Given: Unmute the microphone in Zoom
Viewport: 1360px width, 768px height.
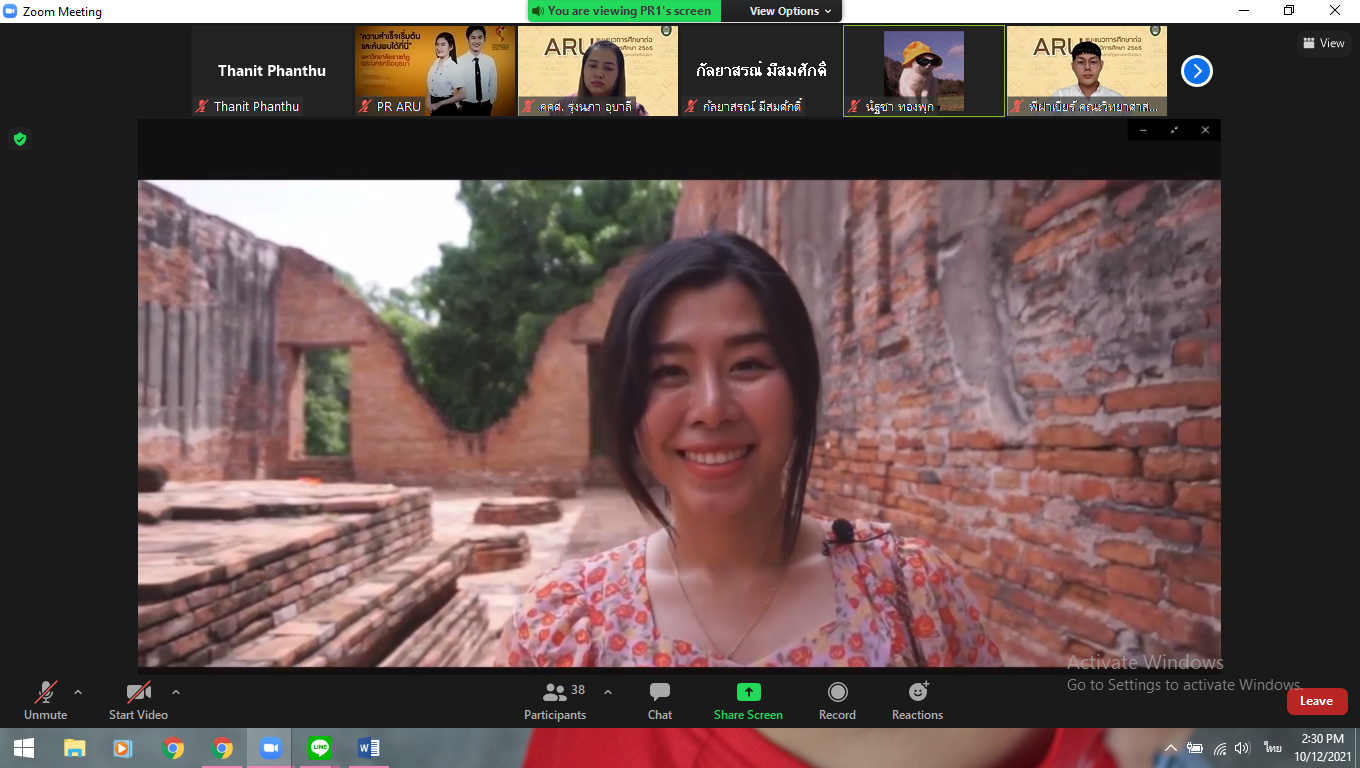Looking at the screenshot, I should [x=45, y=700].
